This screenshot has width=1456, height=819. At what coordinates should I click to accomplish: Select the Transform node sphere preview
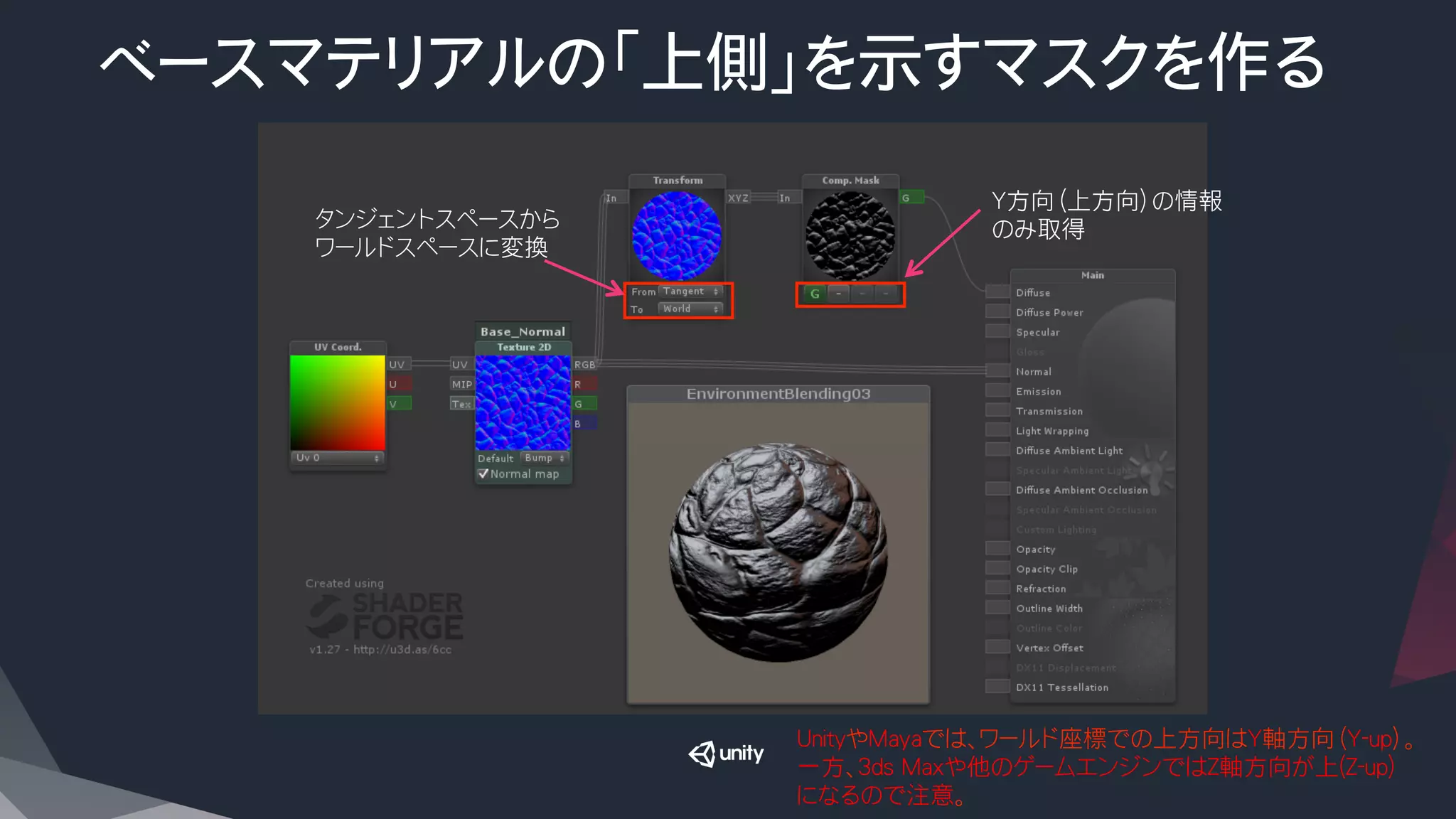(677, 235)
